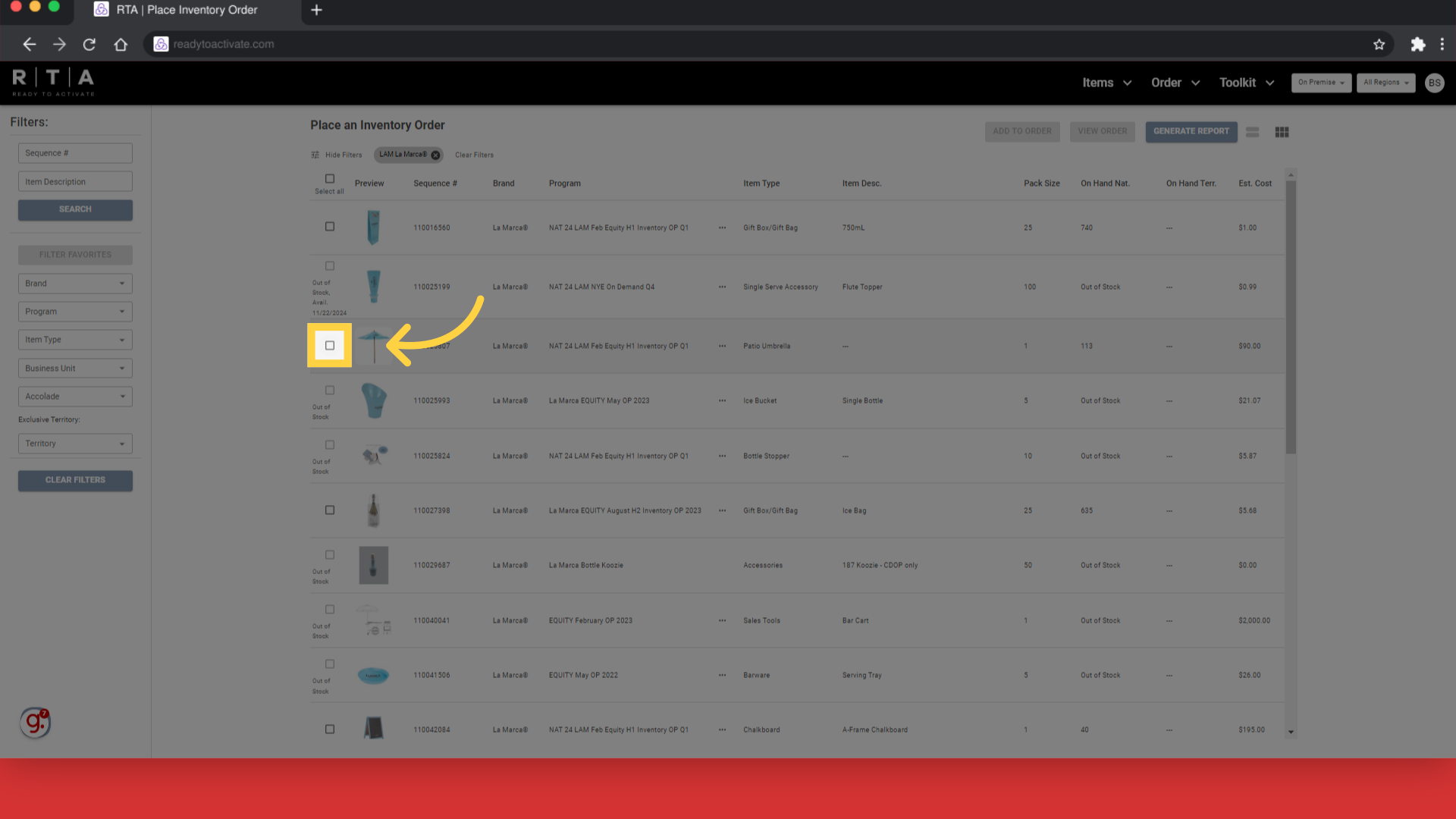This screenshot has width=1456, height=819.
Task: Open browser three-dot menu
Action: pos(1442,44)
